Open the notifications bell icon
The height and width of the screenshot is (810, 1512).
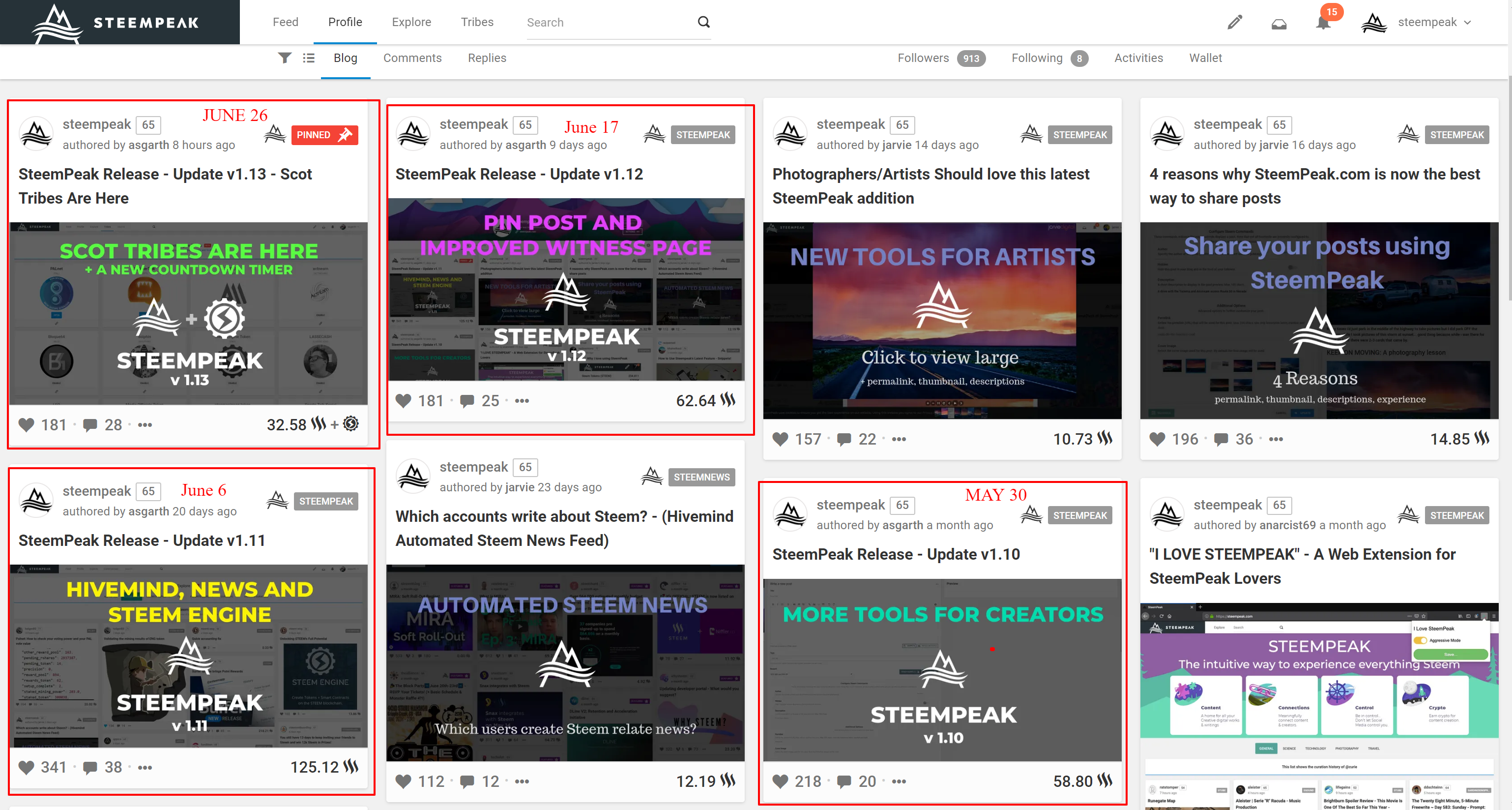pyautogui.click(x=1322, y=24)
